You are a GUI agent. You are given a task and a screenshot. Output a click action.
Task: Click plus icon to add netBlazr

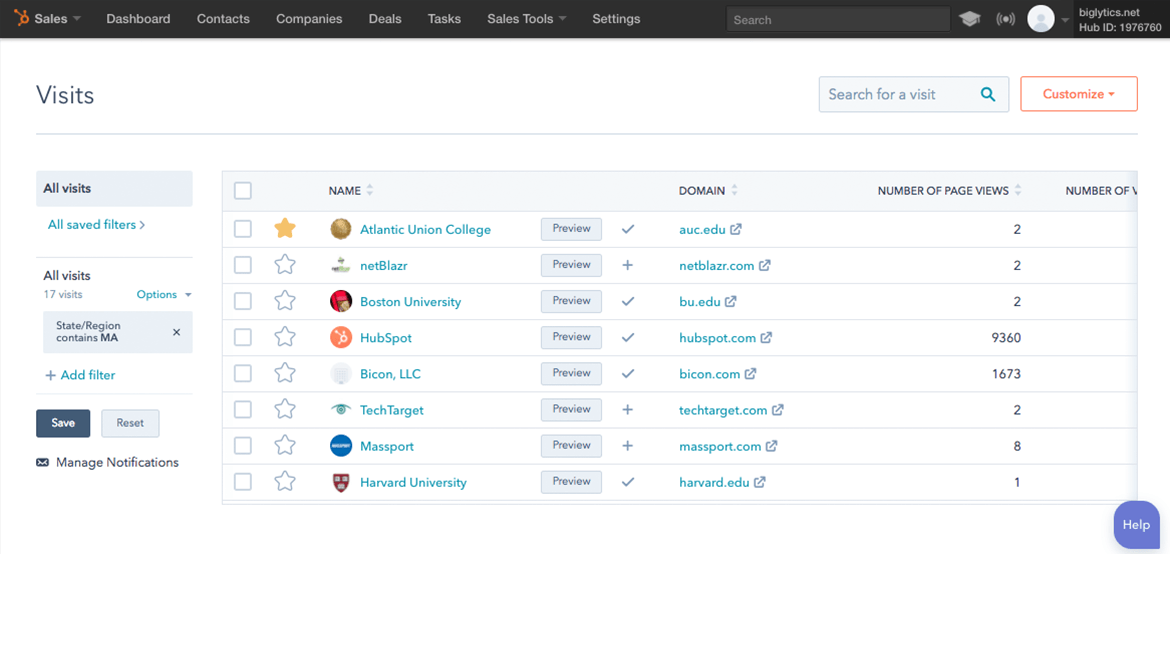628,265
